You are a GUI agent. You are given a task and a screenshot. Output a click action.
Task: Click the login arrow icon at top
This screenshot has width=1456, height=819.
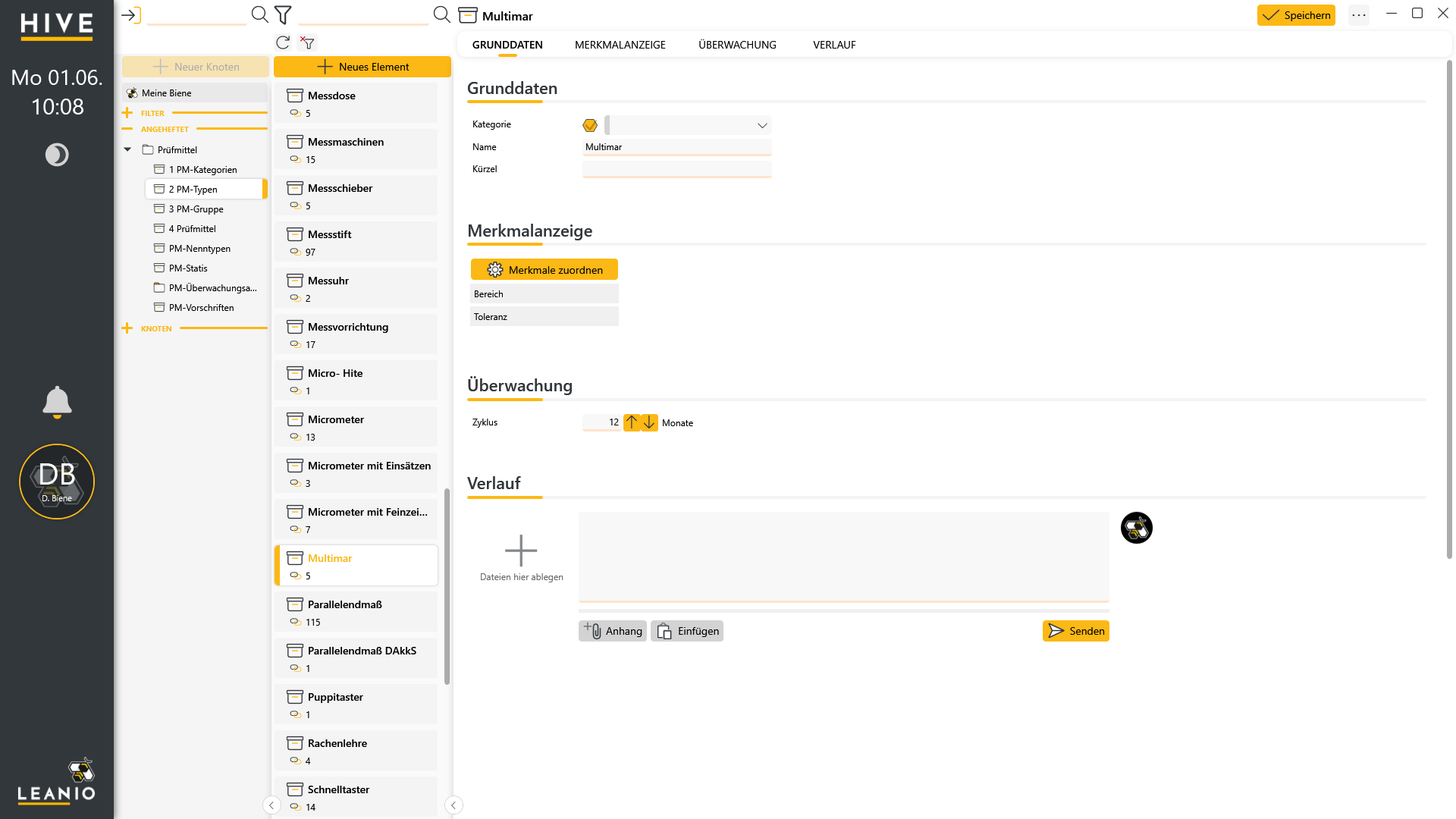130,15
